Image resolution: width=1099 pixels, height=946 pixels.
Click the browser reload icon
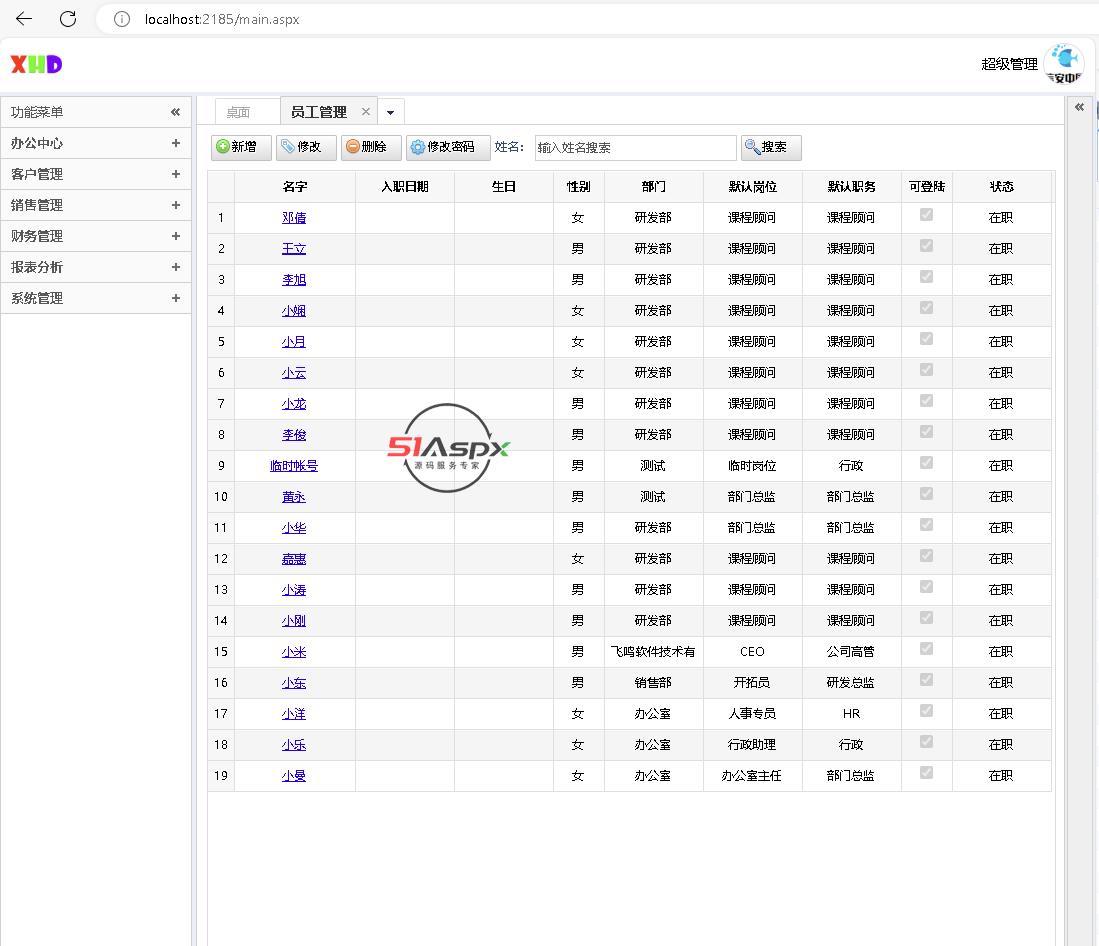coord(68,19)
